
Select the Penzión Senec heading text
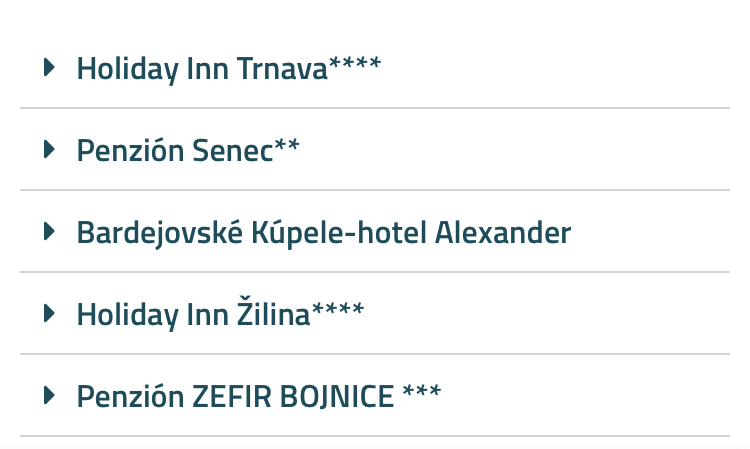(174, 151)
